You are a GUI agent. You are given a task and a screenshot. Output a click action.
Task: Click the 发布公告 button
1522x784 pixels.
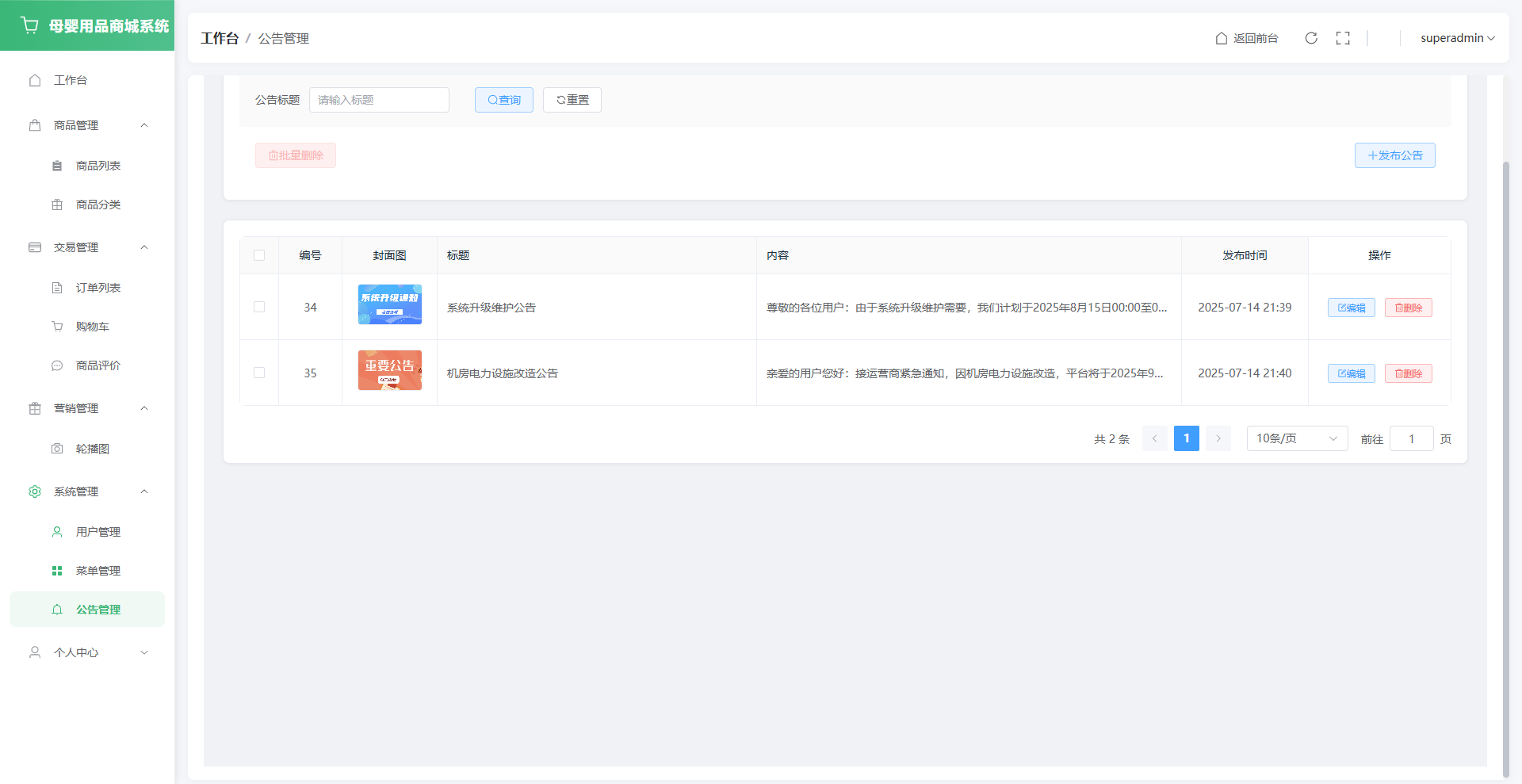click(x=1394, y=155)
